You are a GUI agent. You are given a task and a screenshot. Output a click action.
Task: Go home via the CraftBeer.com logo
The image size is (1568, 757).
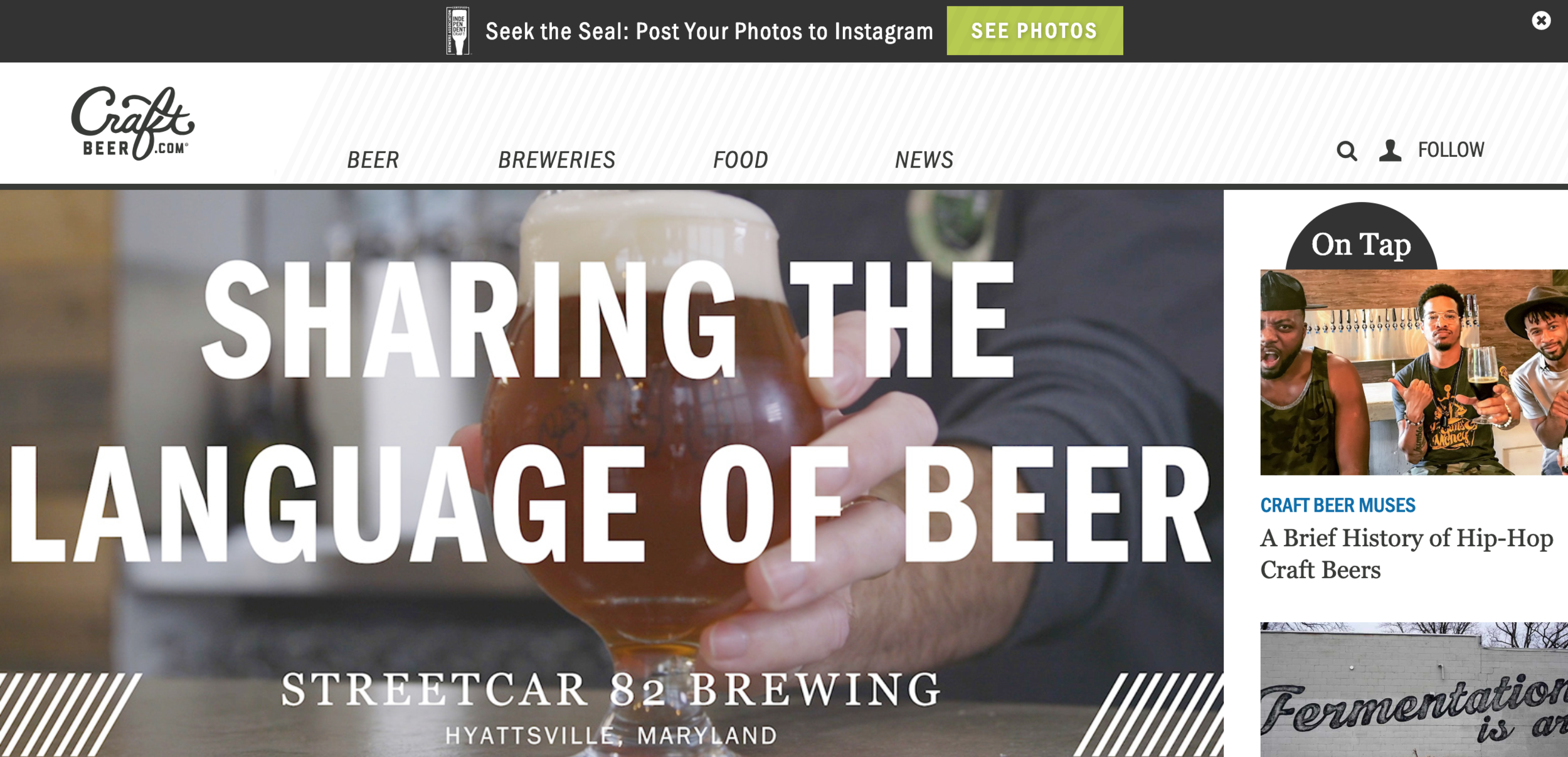coord(133,123)
